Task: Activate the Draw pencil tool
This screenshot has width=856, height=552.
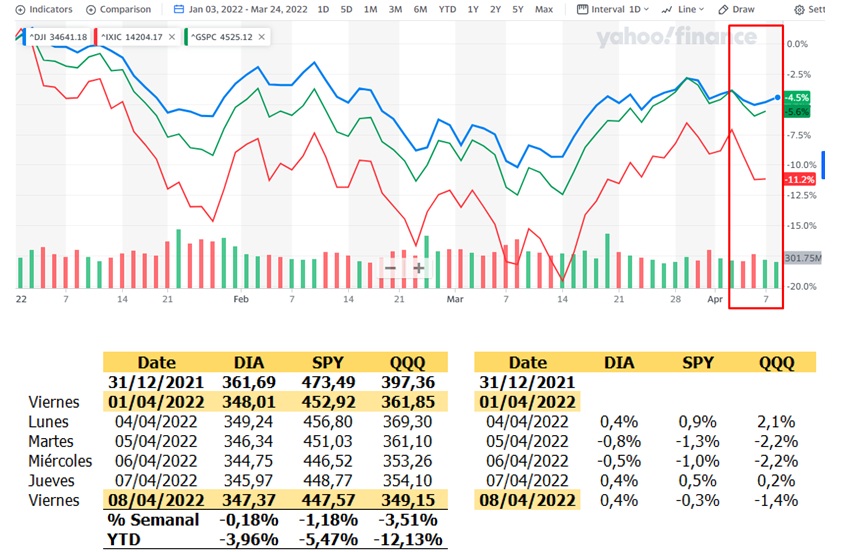Action: tap(736, 9)
